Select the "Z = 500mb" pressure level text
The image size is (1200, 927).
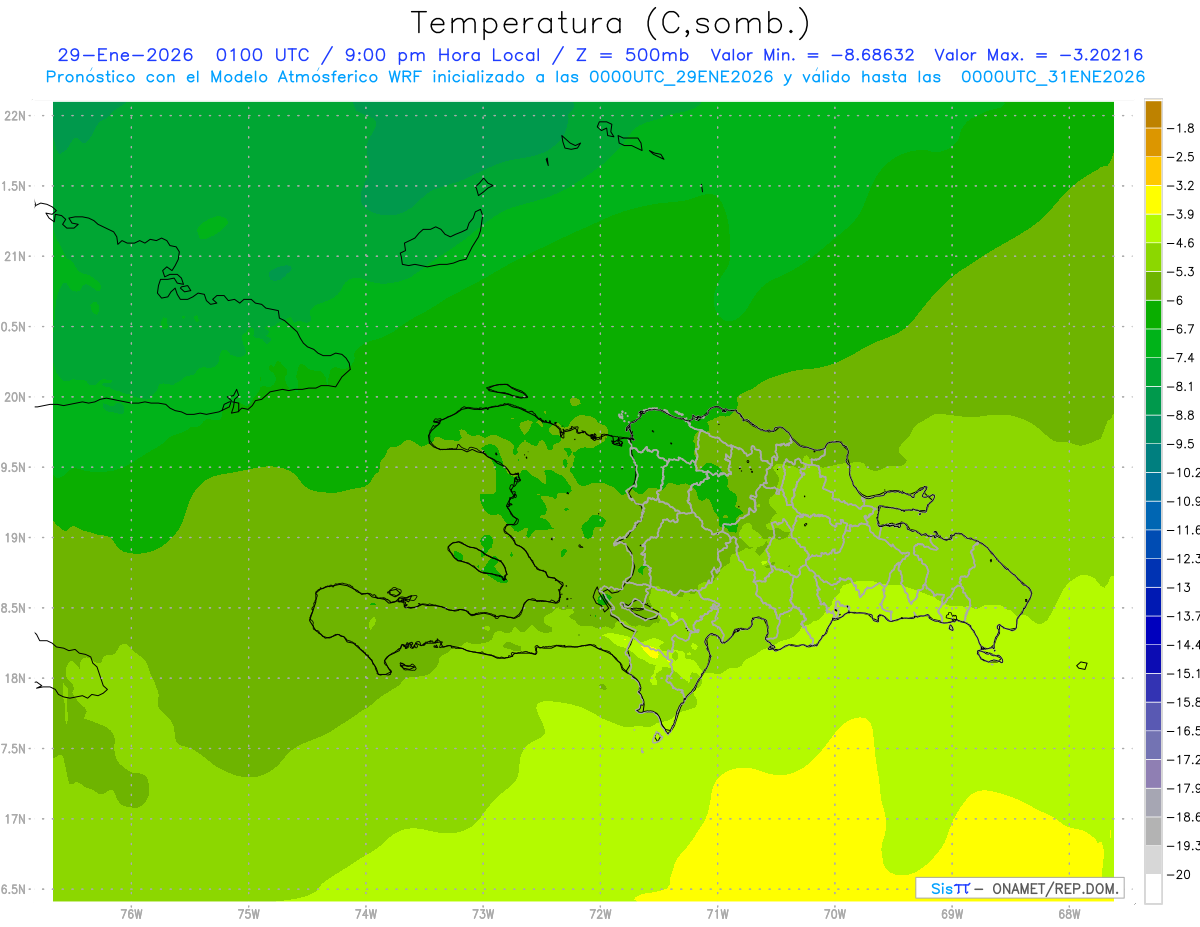[634, 55]
